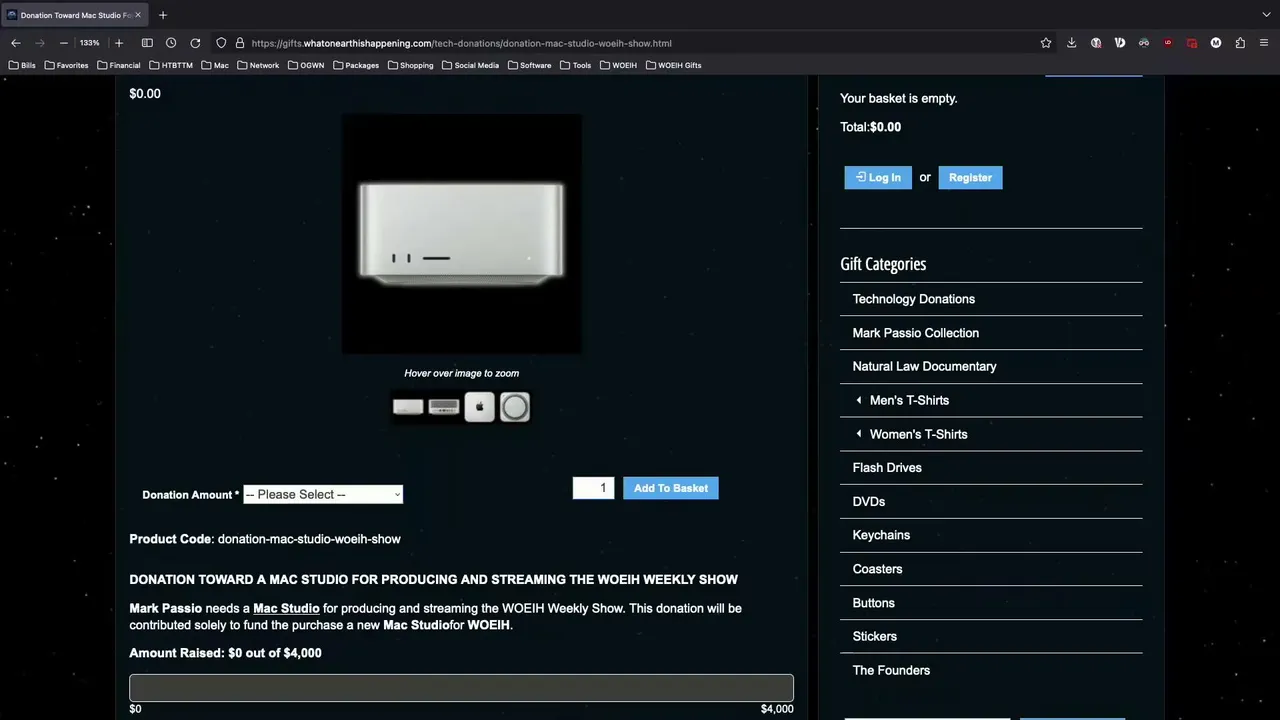Click the 'Amount Raised: $0 out of $4,000' text

pyautogui.click(x=225, y=653)
